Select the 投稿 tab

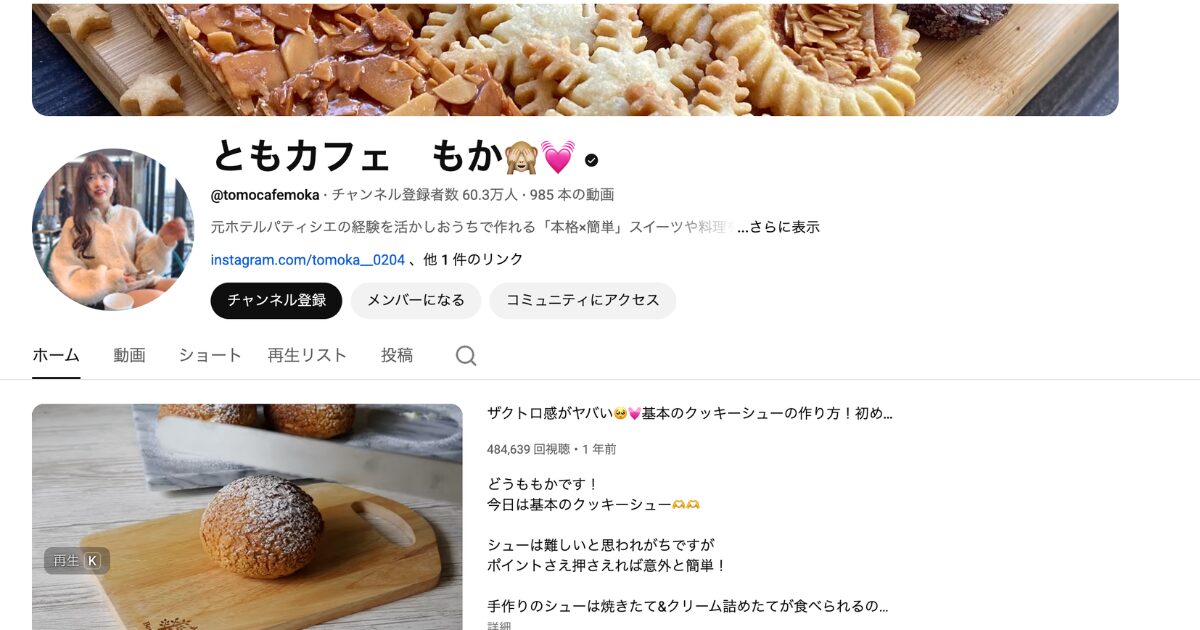click(x=397, y=355)
